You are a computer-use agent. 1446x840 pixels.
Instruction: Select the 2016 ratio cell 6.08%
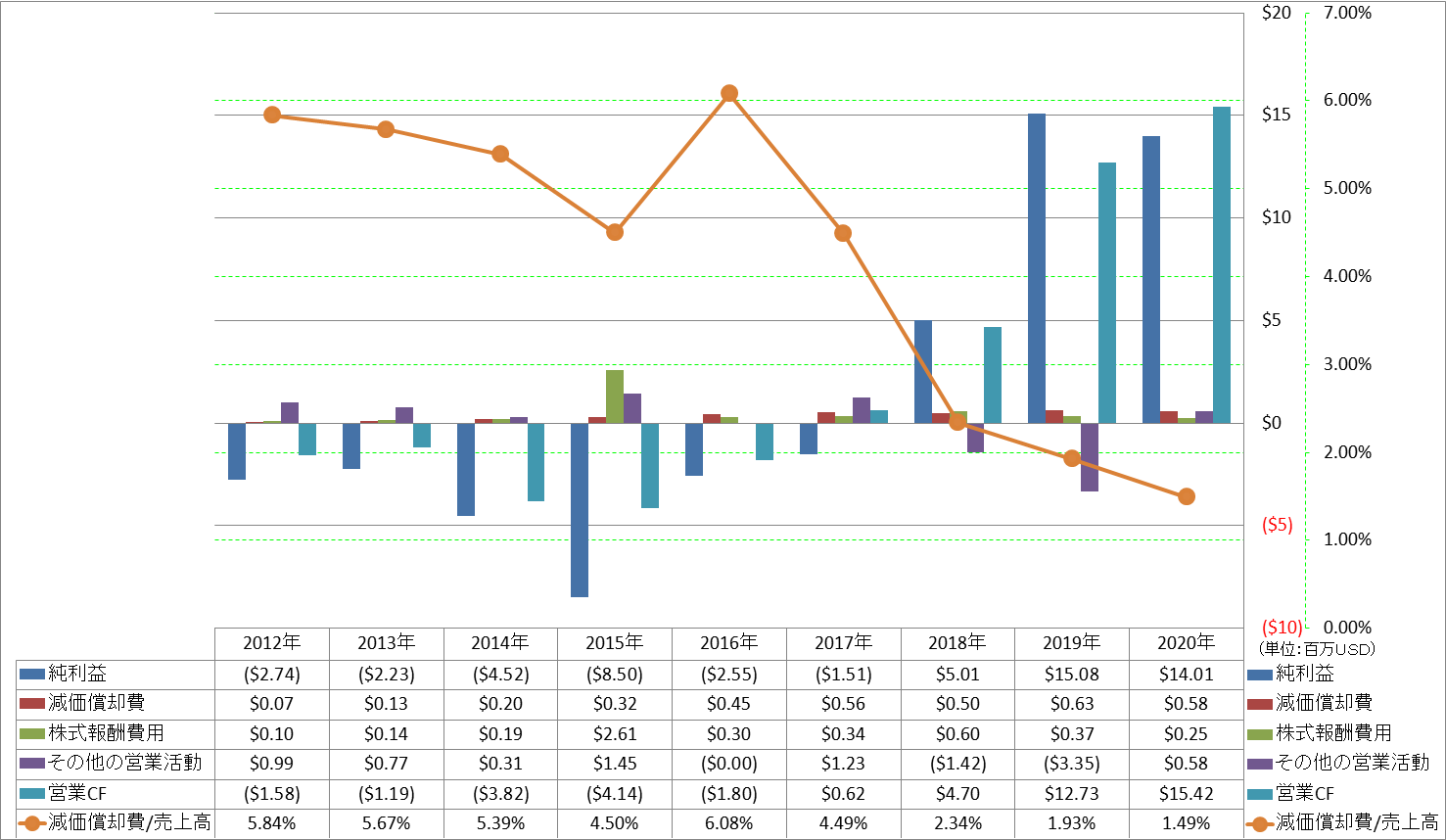(729, 823)
